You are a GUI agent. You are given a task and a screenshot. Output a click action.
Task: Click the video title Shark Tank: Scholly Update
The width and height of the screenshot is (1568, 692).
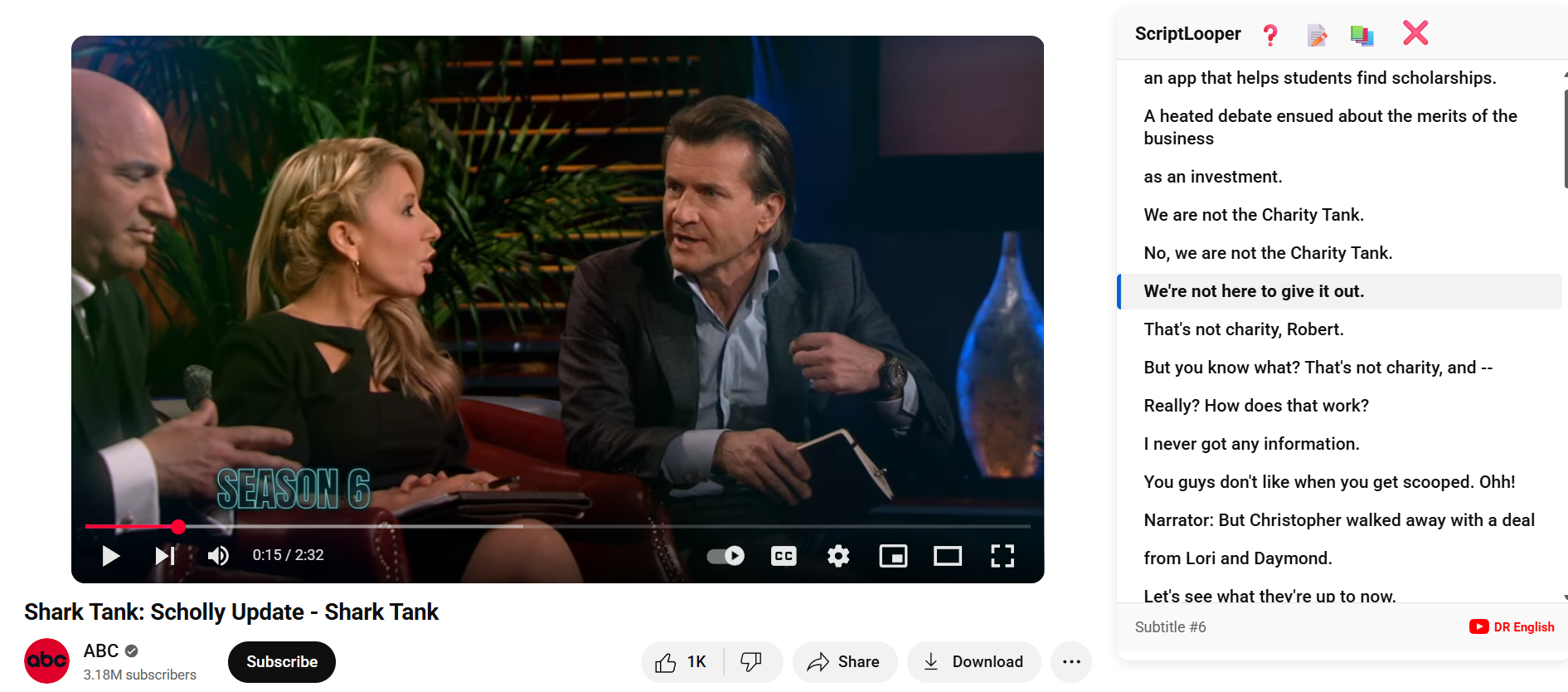pos(231,612)
